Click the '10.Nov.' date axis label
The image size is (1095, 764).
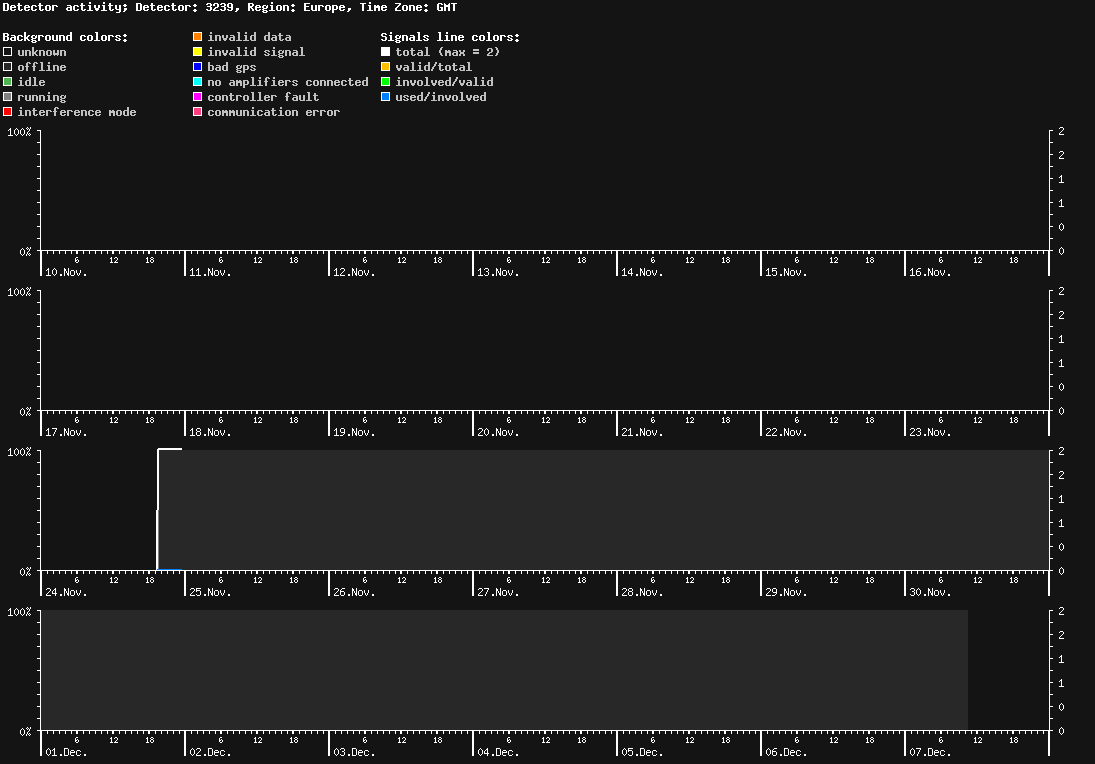pos(64,272)
